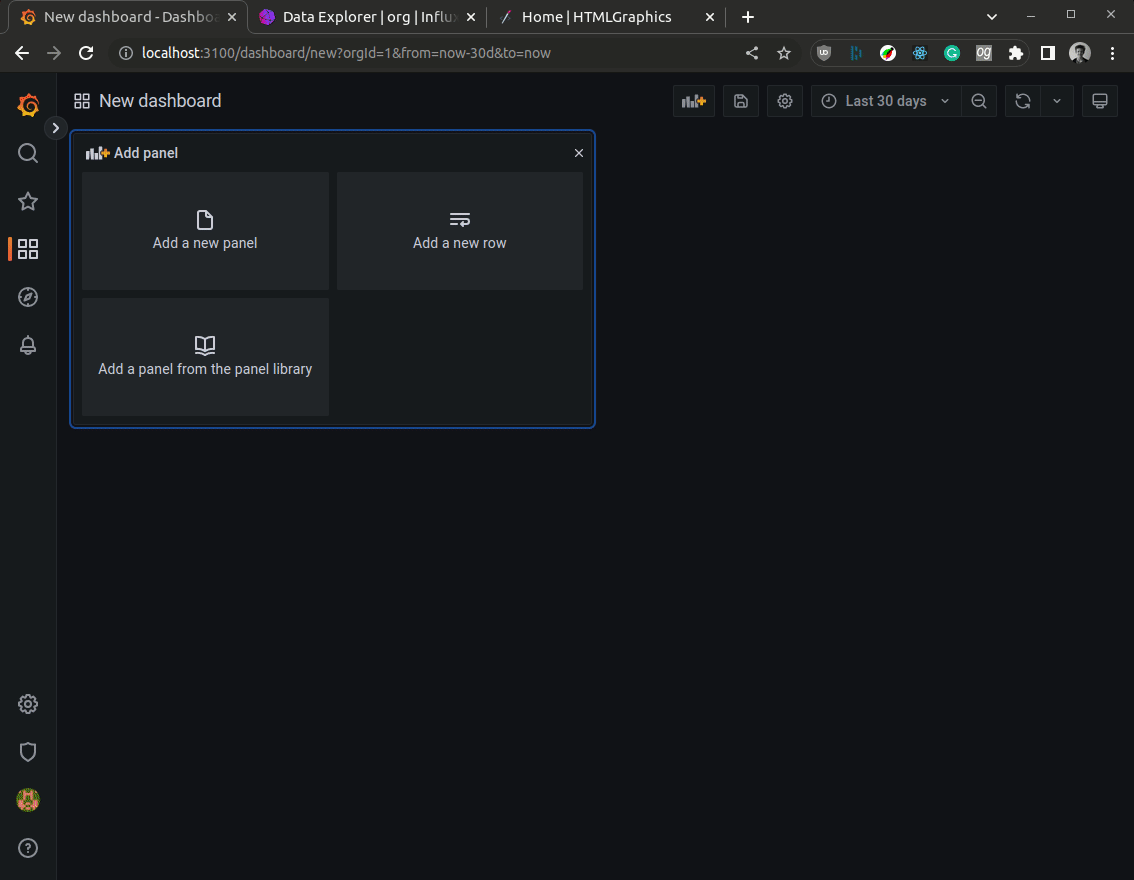This screenshot has height=880, width=1134.
Task: Open the uBlock shield extension
Action: 824,53
